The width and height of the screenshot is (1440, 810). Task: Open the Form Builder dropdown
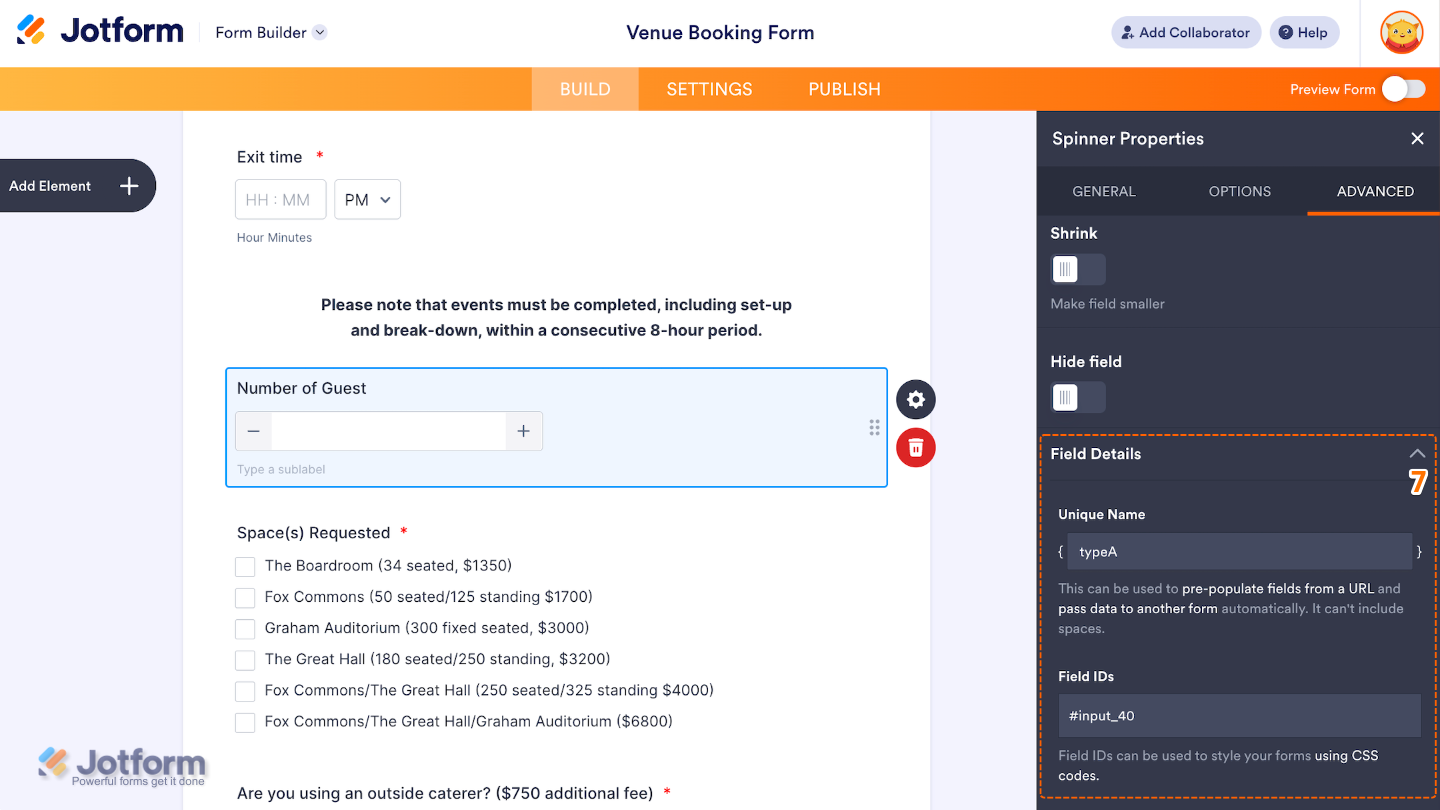coord(271,32)
